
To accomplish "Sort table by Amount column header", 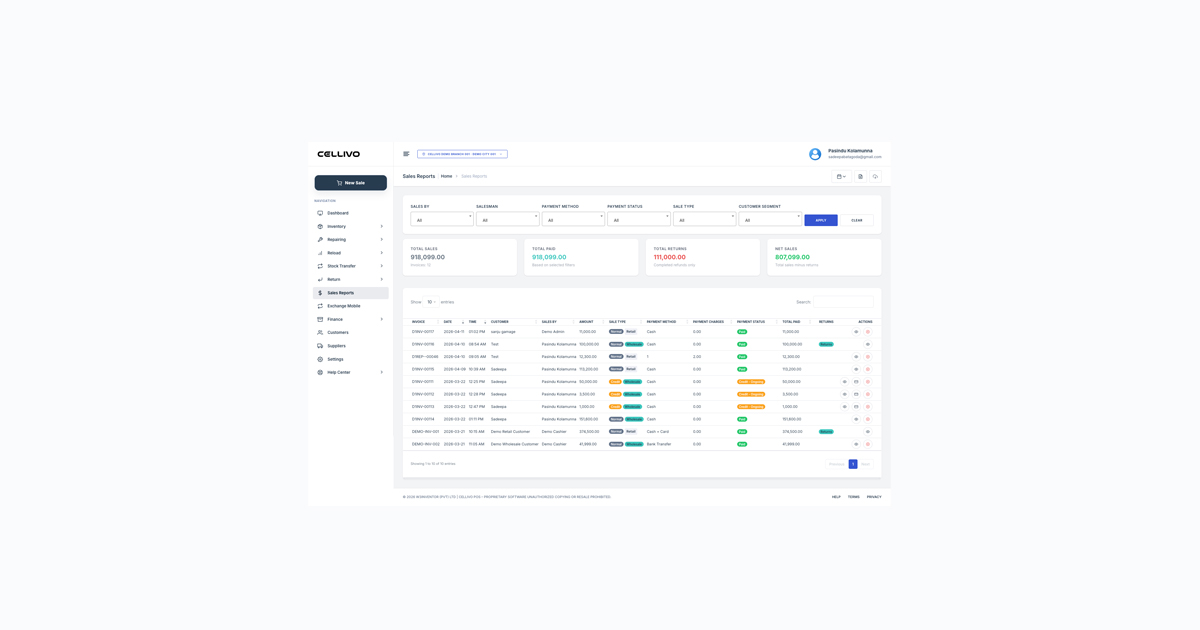I will pos(590,322).
